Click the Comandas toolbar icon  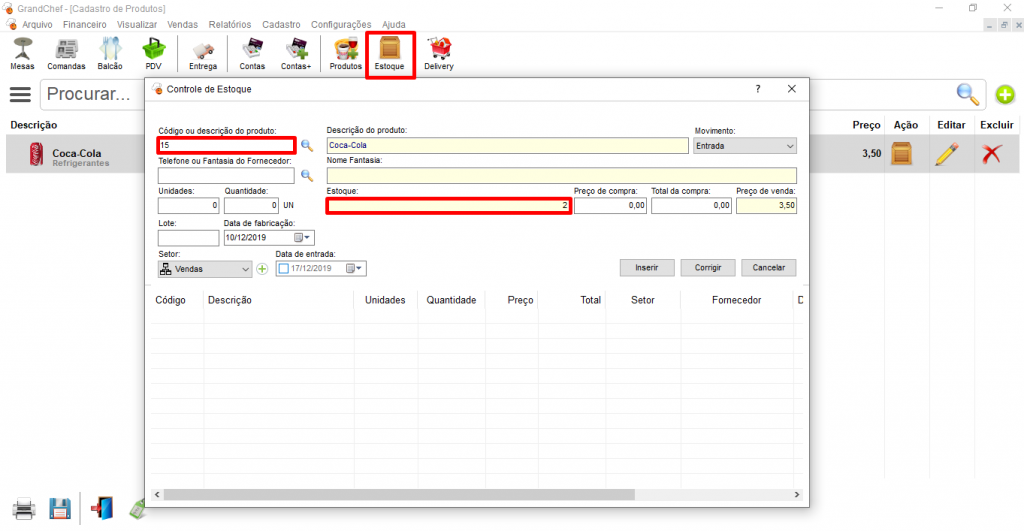[x=66, y=53]
